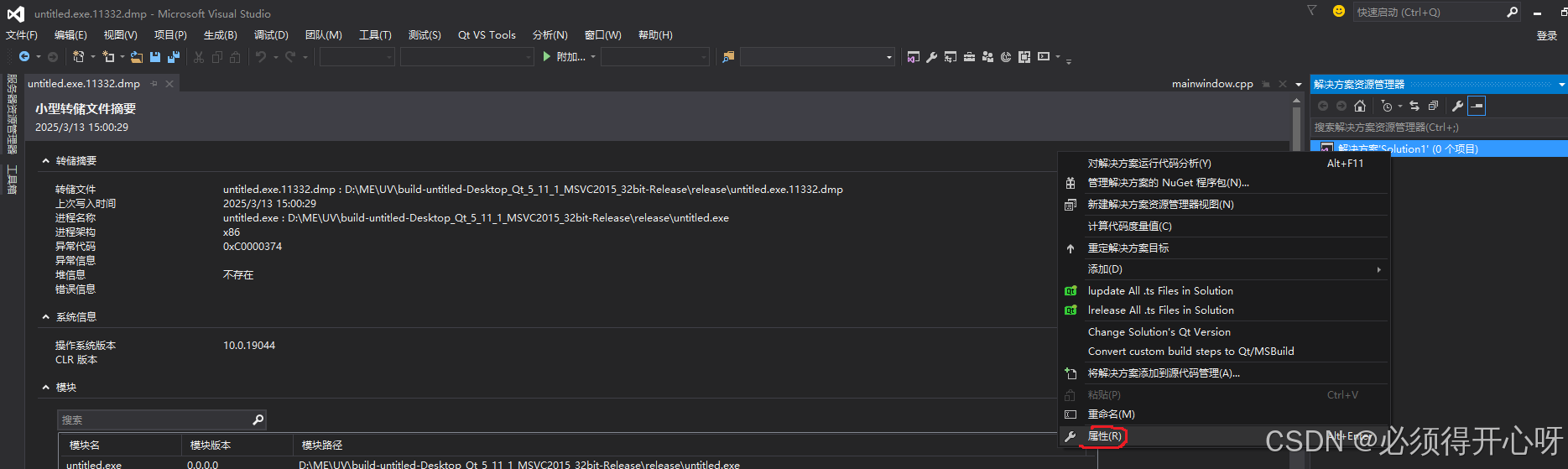Click the navigate backward arrow in toolbar
Viewport: 1568px width, 469px height.
[x=24, y=57]
